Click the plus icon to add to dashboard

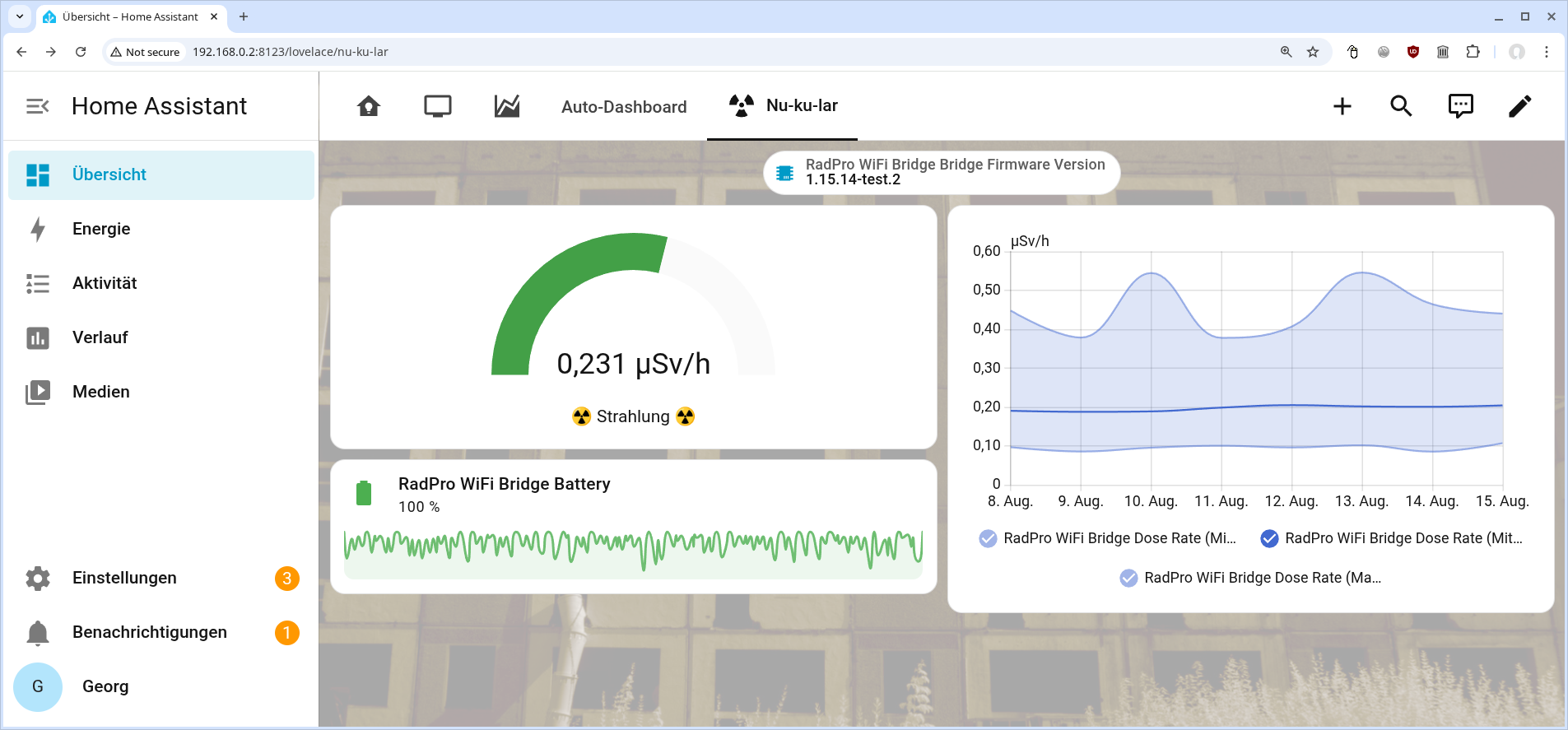coord(1342,106)
